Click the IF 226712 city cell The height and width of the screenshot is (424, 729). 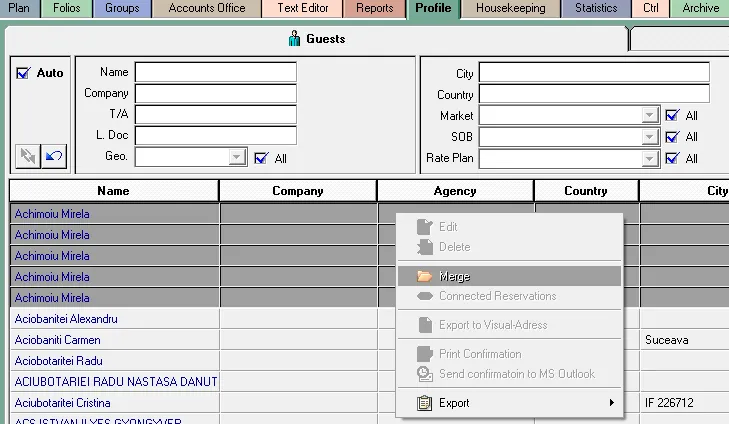tap(684, 403)
